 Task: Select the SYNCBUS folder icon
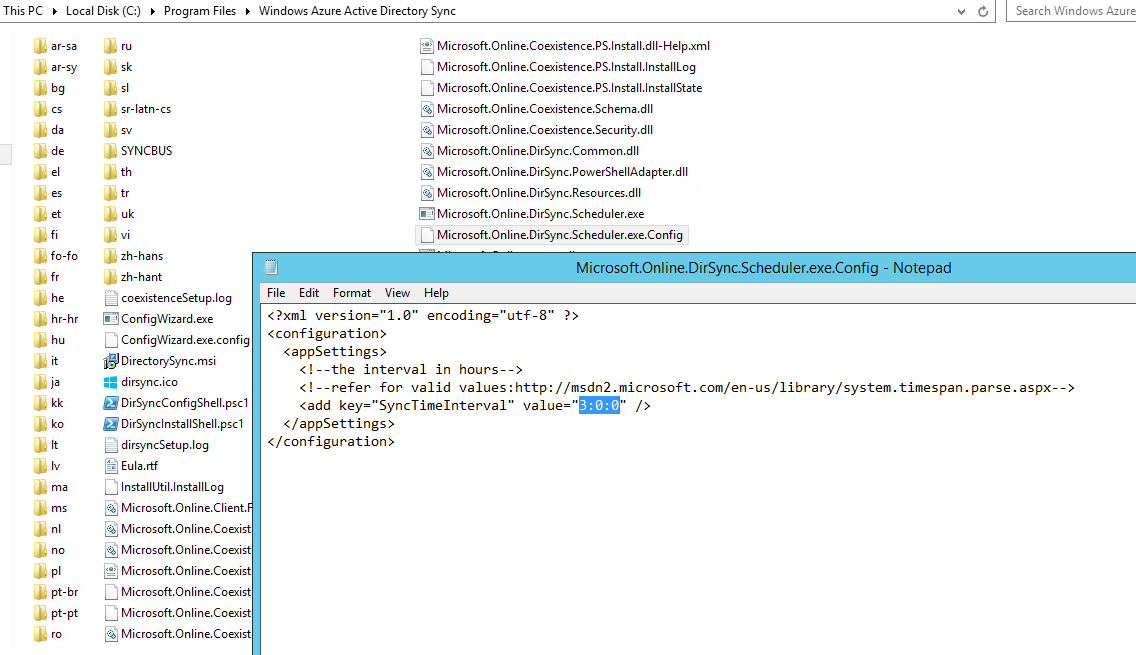pyautogui.click(x=112, y=151)
